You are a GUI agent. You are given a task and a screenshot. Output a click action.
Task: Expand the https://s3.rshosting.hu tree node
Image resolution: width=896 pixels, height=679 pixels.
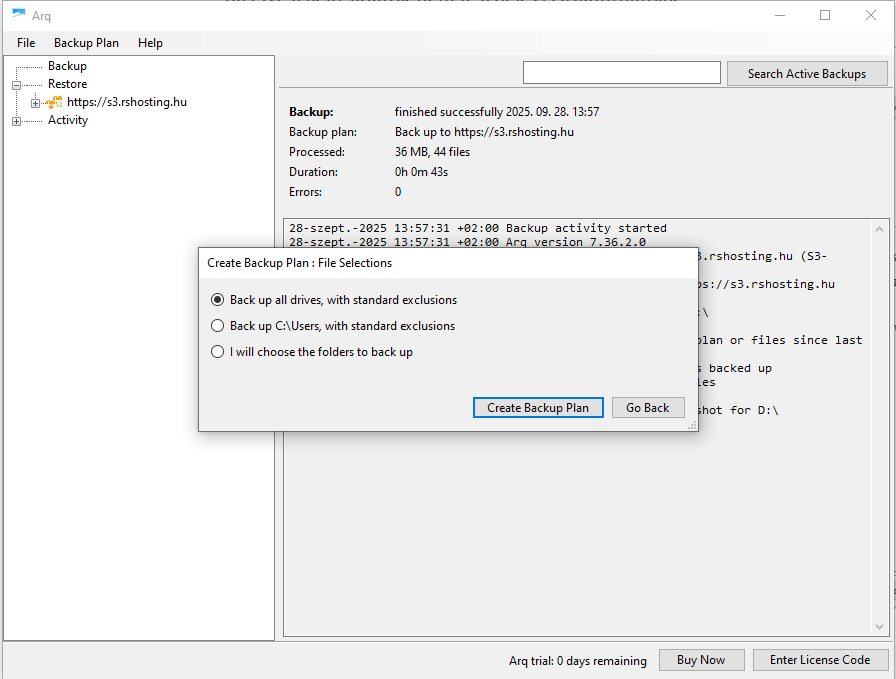pyautogui.click(x=35, y=103)
